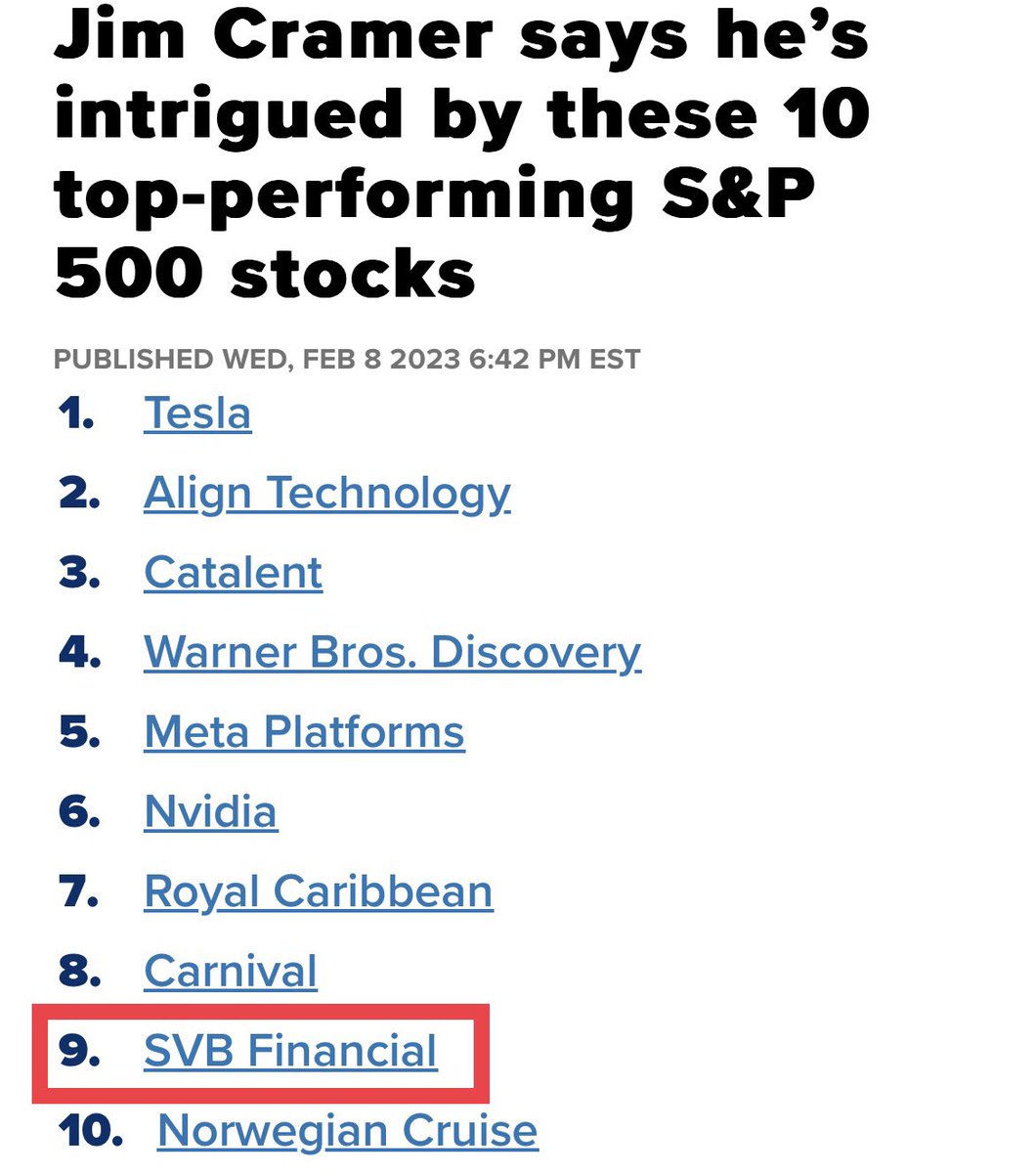Click the published date line
The height and width of the screenshot is (1173, 1036).
[x=347, y=359]
